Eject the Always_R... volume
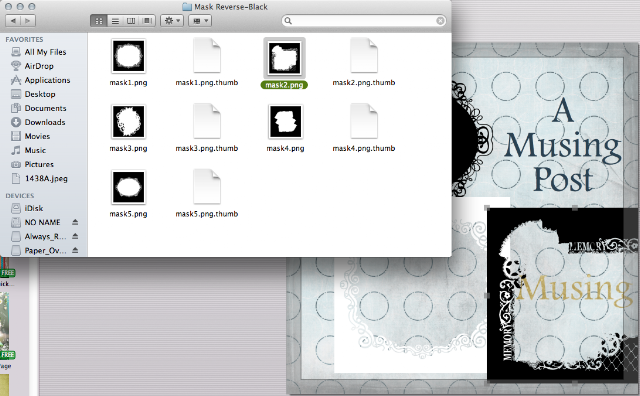Screen dimensions: 640x396 (x=75, y=236)
